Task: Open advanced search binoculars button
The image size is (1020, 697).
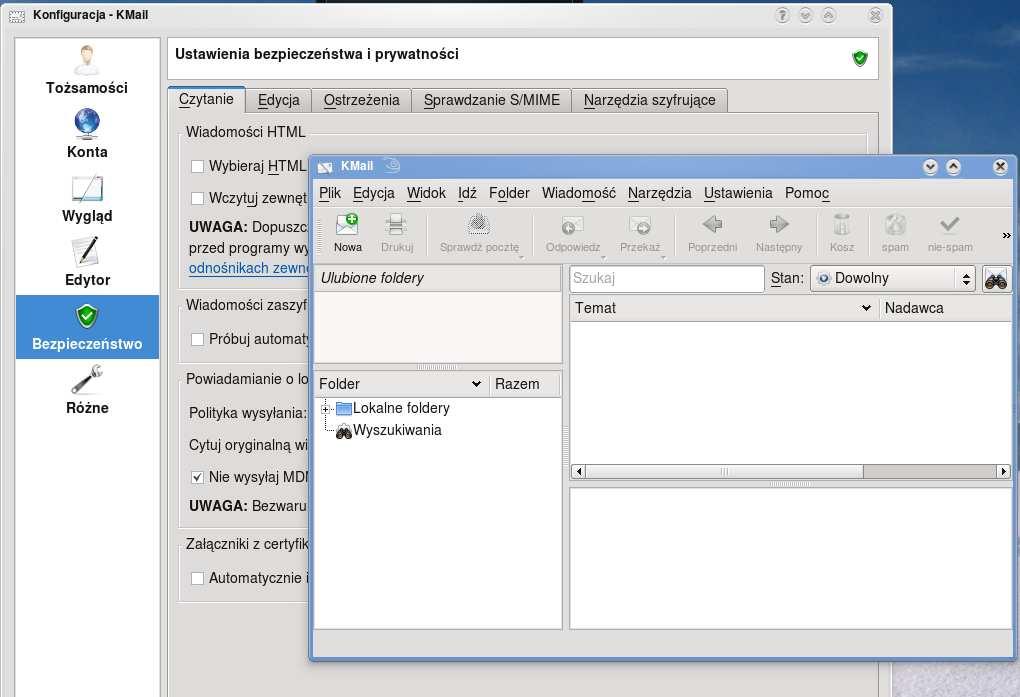Action: (x=996, y=279)
